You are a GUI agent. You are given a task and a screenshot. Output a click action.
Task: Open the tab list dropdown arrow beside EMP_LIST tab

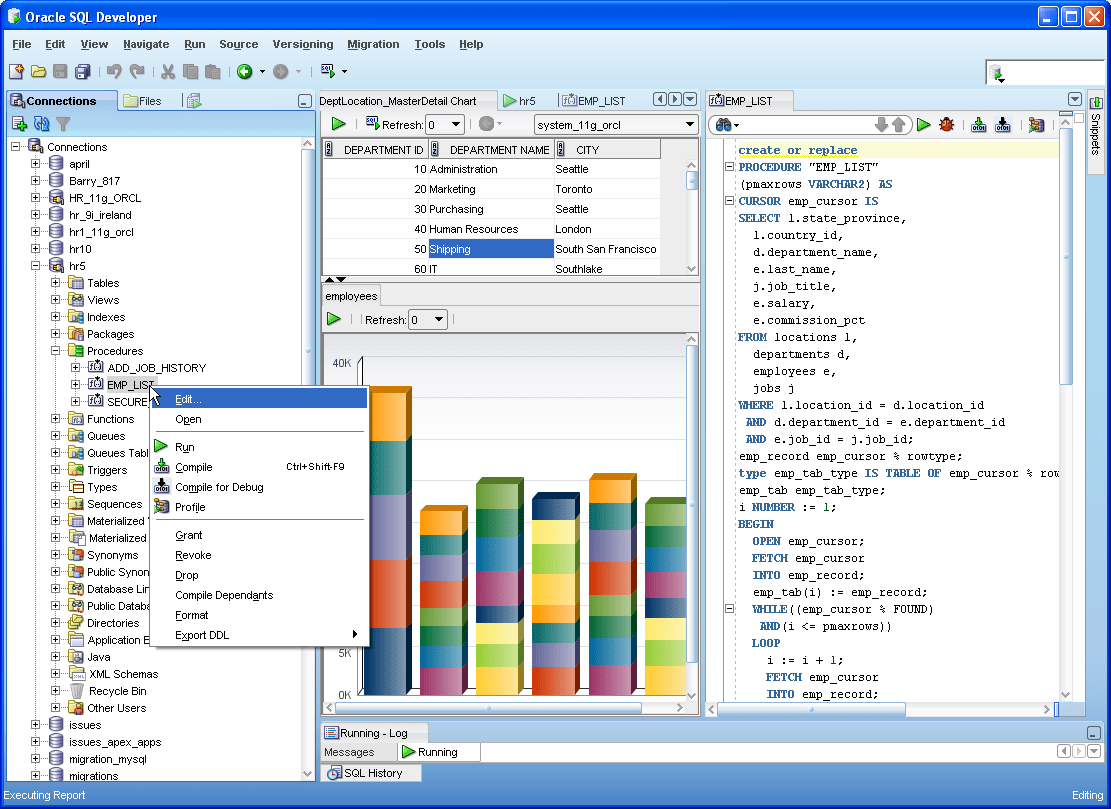[1075, 99]
